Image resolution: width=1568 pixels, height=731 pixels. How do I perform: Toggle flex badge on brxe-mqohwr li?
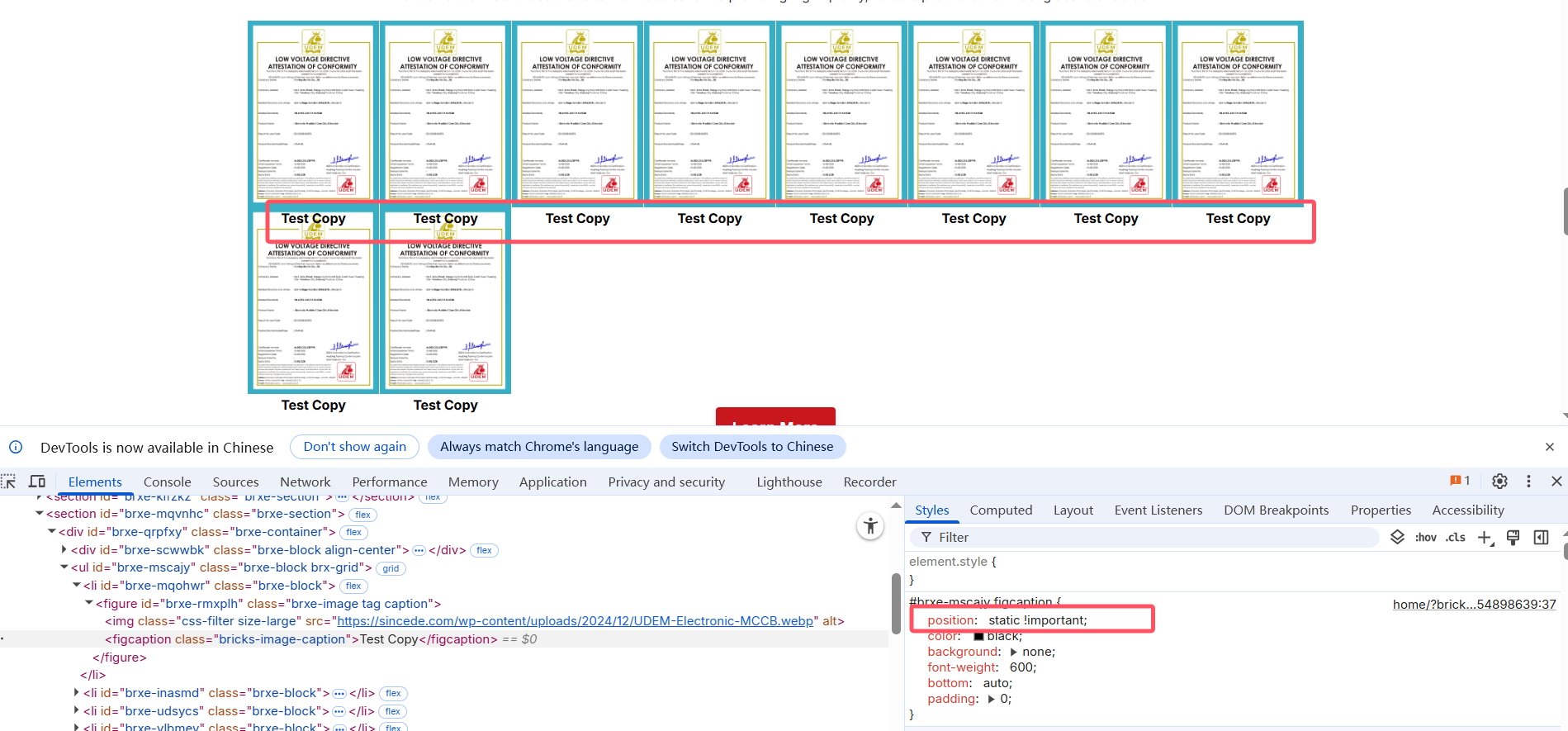coord(353,586)
